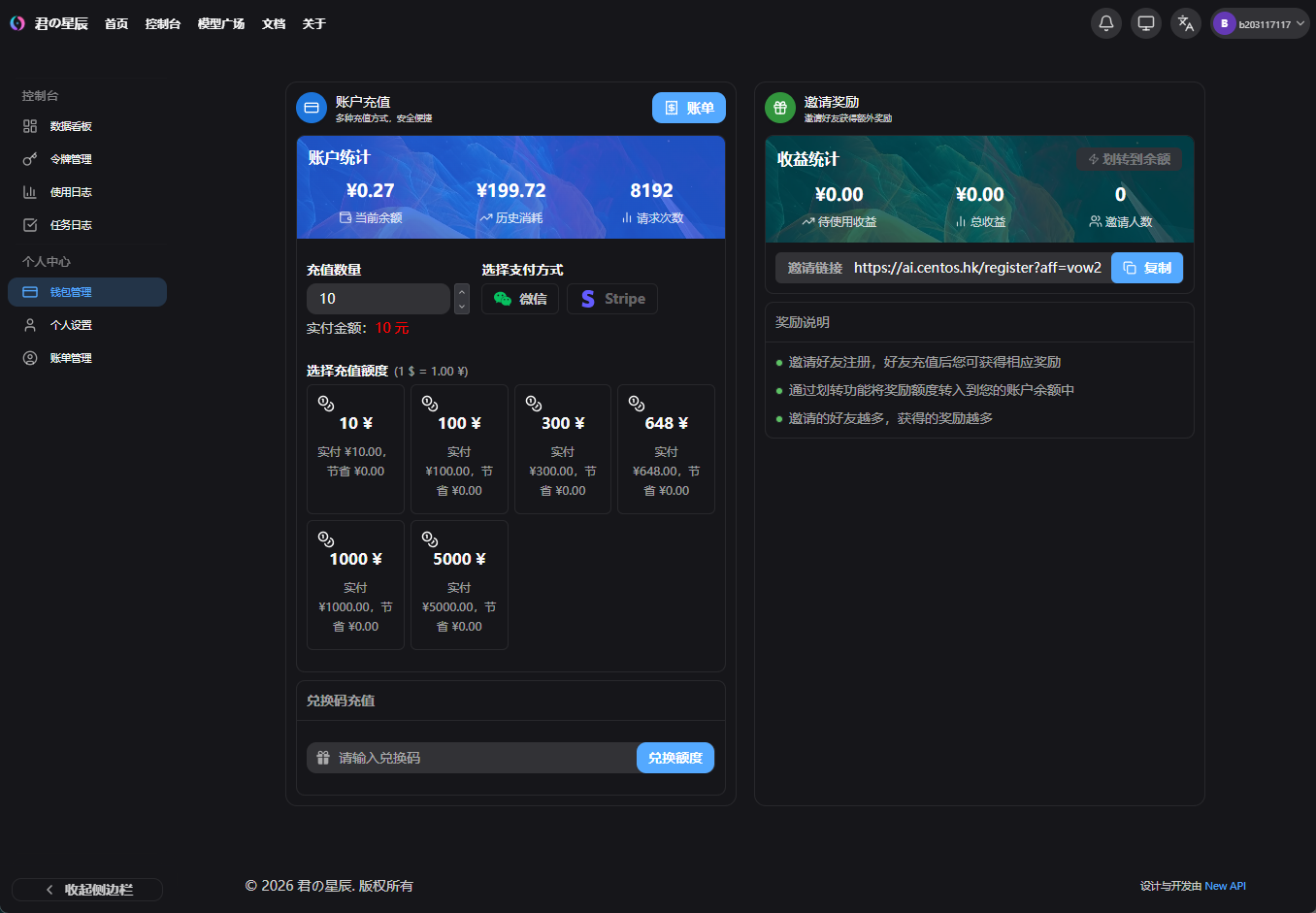Click the 当前余额 wallet icon
The width and height of the screenshot is (1316, 913).
pyautogui.click(x=345, y=218)
